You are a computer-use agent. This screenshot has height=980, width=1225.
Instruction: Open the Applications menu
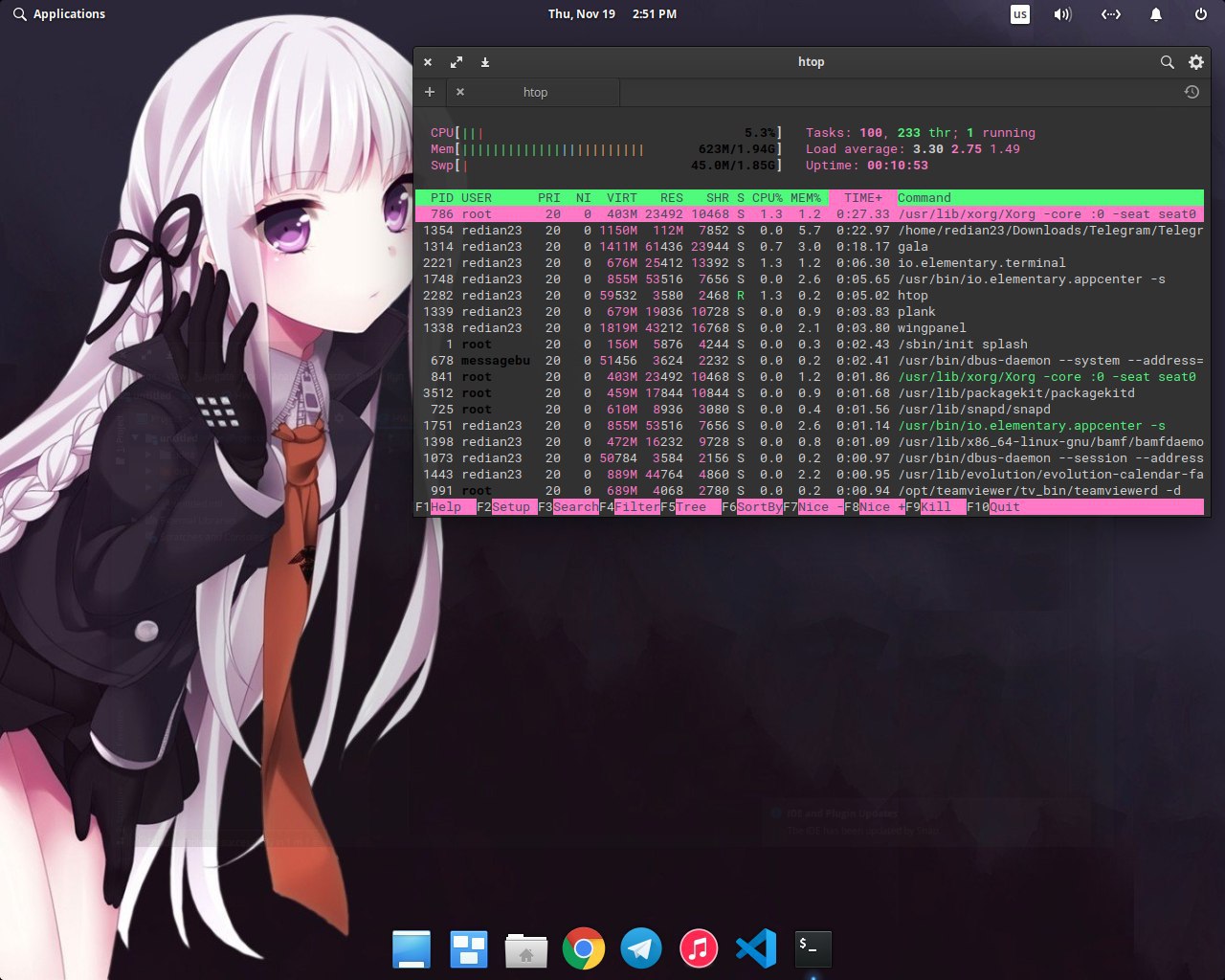point(59,14)
